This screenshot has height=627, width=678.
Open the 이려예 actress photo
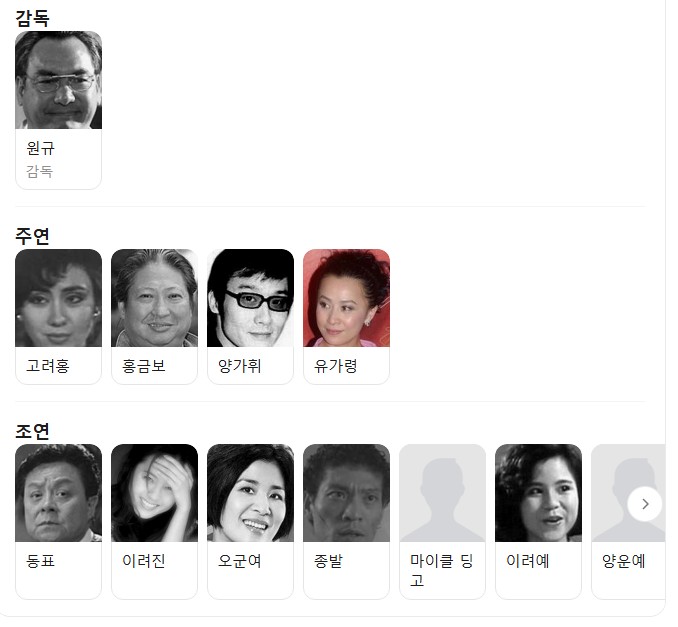(x=538, y=493)
